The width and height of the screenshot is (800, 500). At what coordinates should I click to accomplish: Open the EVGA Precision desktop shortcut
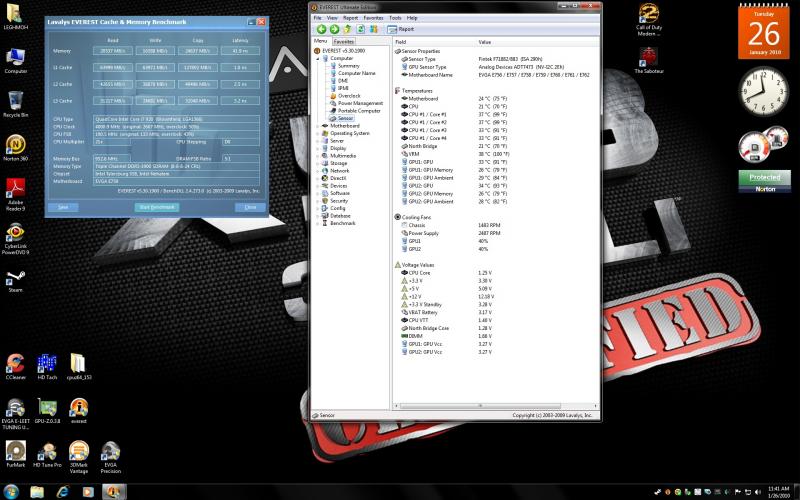click(x=110, y=457)
